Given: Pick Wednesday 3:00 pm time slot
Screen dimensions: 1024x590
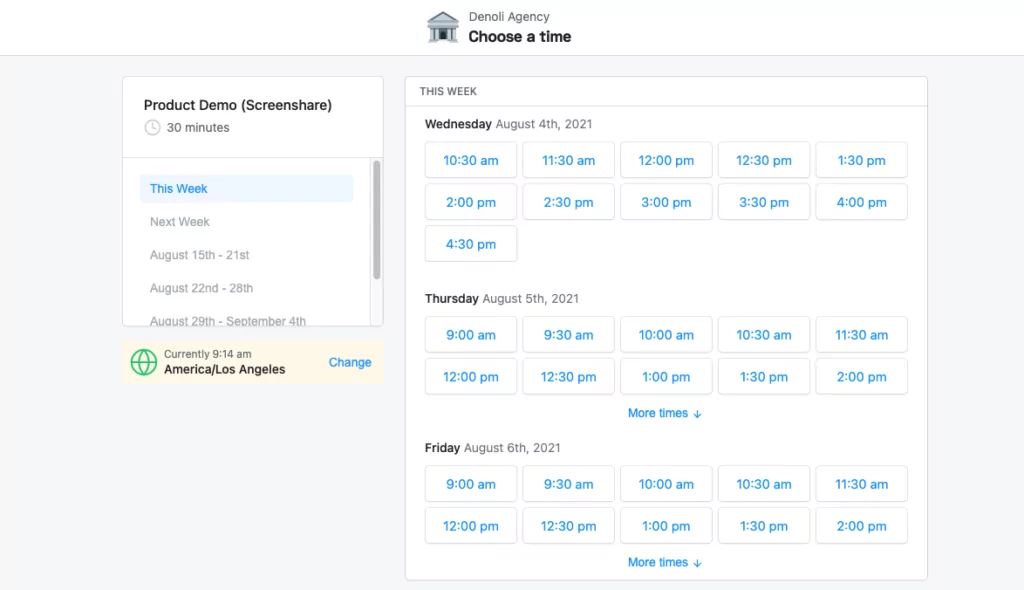Looking at the screenshot, I should (x=666, y=202).
